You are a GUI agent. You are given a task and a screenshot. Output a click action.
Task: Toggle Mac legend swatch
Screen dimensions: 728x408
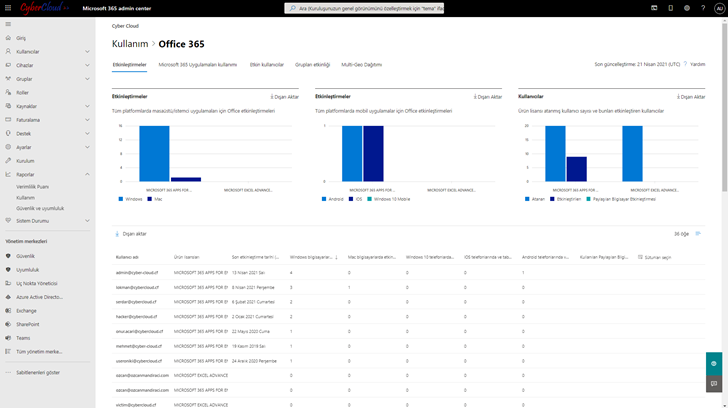[150, 199]
